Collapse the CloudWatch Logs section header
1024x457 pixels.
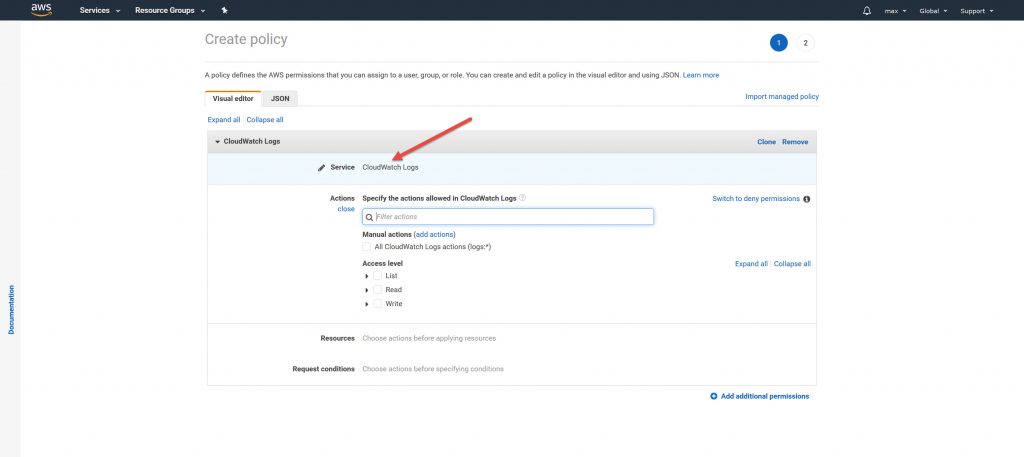pos(218,142)
